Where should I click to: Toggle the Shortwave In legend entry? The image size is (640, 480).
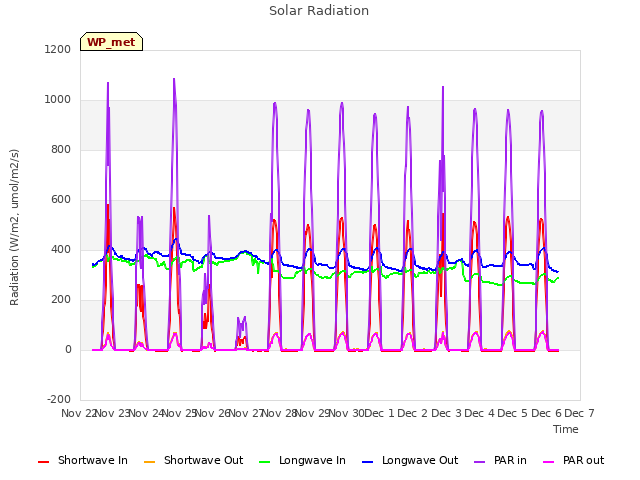pyautogui.click(x=83, y=460)
